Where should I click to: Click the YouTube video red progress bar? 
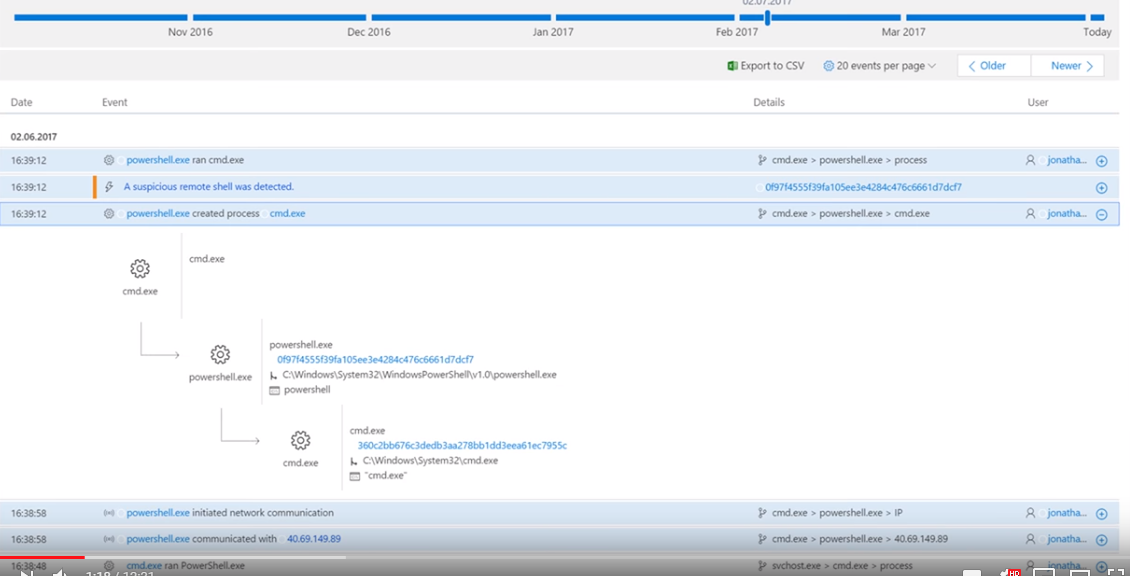tap(42, 557)
